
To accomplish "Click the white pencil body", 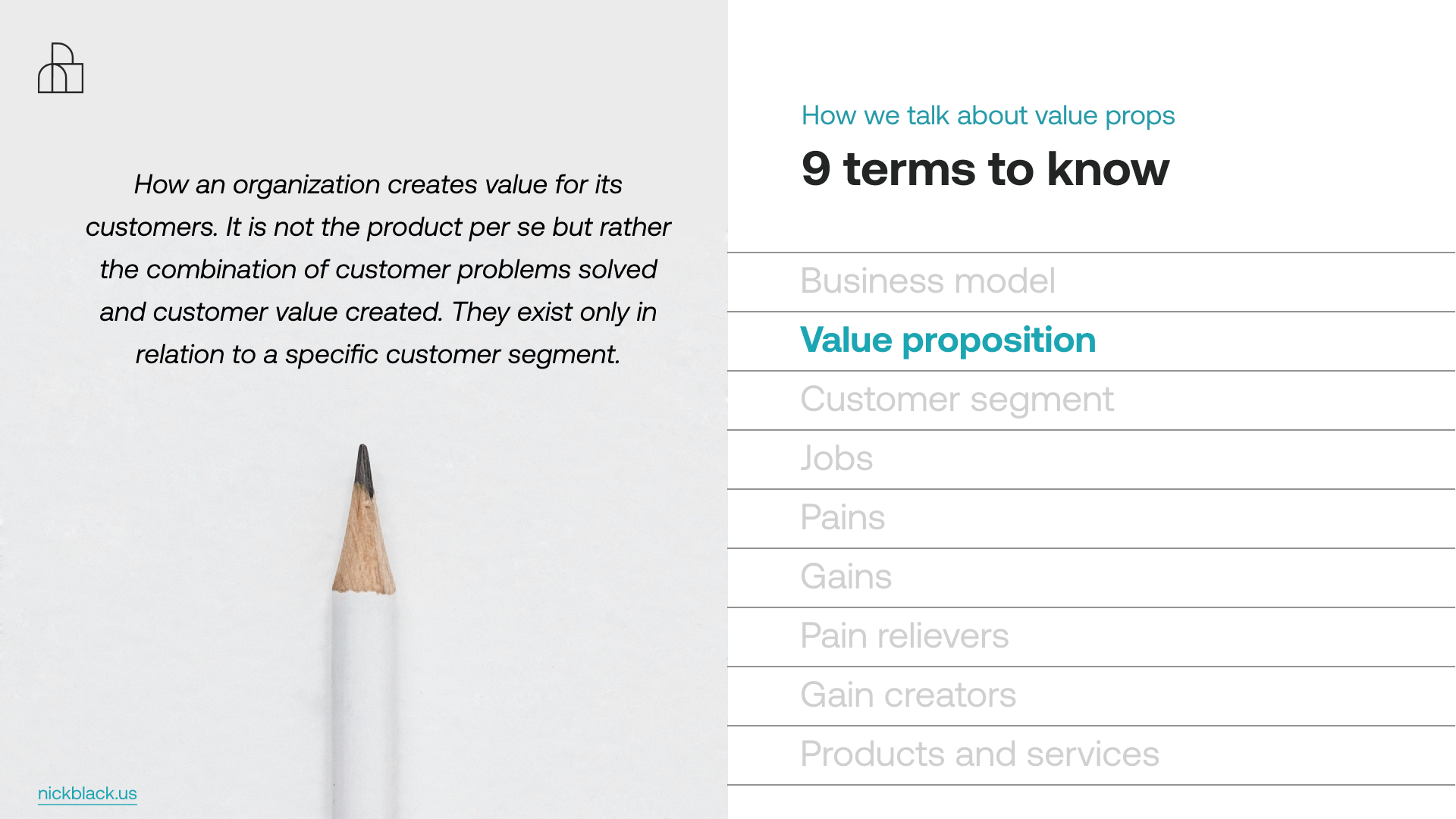I will [362, 705].
